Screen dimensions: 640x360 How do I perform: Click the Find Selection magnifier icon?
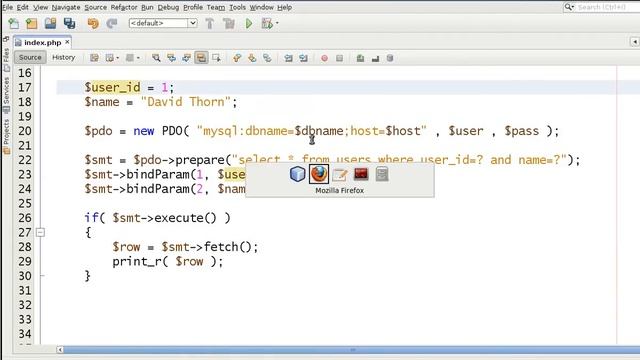(156, 58)
